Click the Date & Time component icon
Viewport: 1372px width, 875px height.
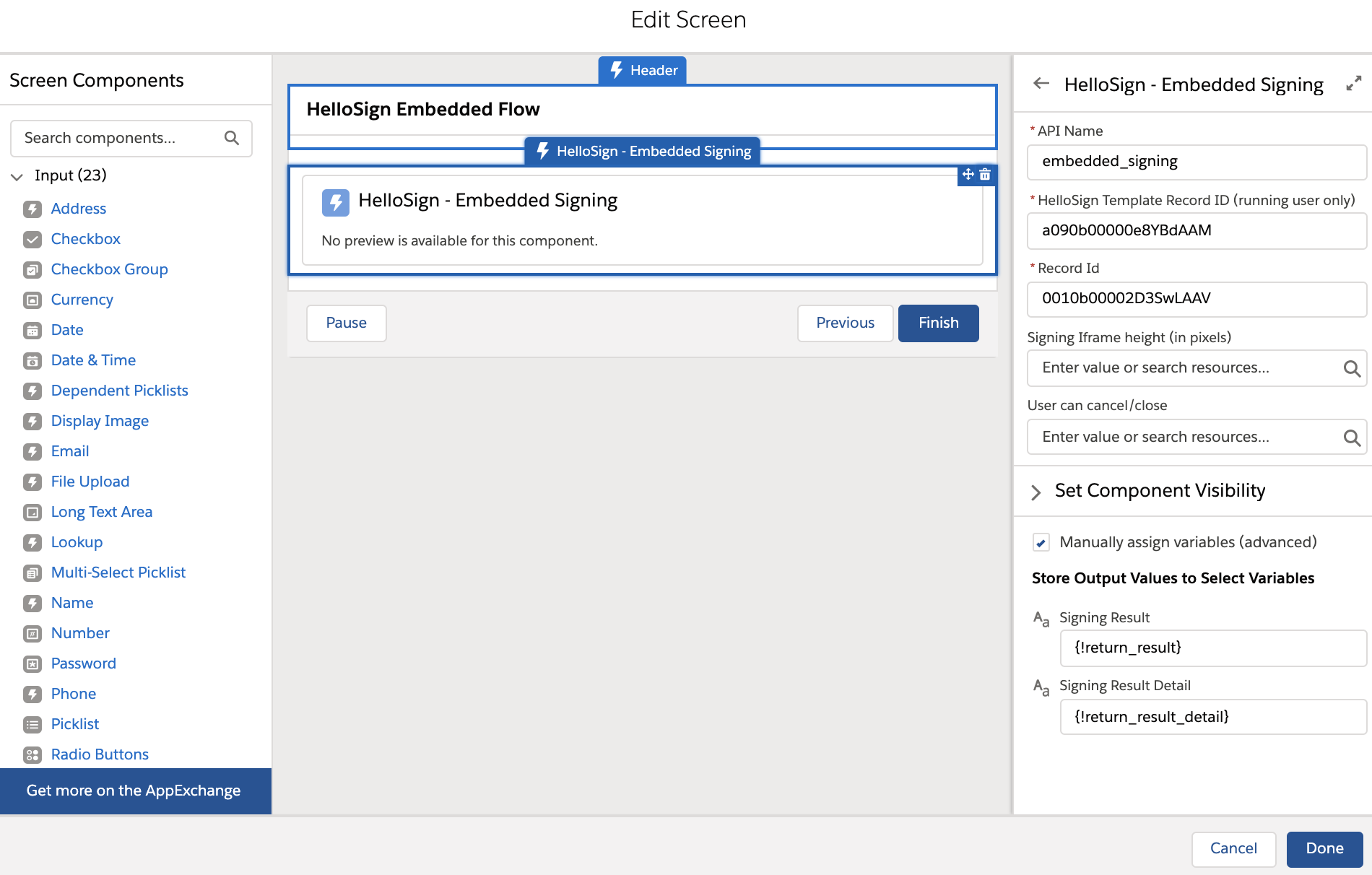(x=32, y=361)
